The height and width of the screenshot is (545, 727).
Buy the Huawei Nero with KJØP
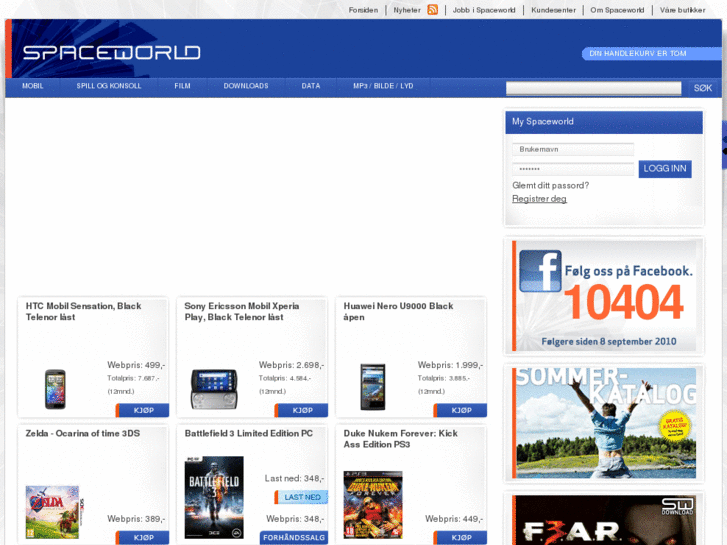pyautogui.click(x=460, y=410)
